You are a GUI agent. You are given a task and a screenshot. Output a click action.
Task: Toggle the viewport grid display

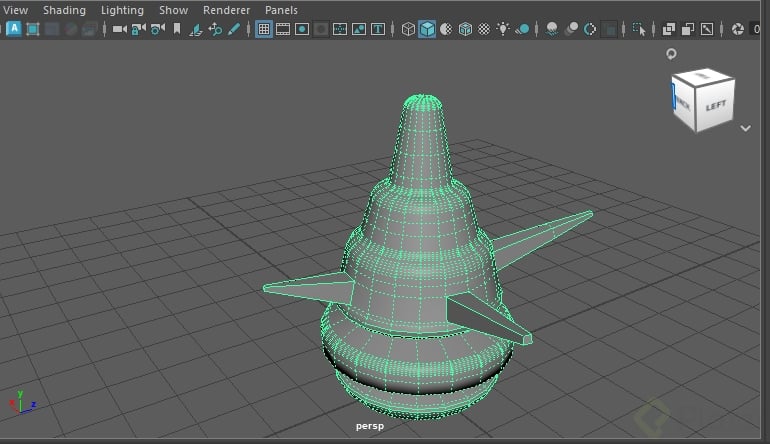point(264,29)
